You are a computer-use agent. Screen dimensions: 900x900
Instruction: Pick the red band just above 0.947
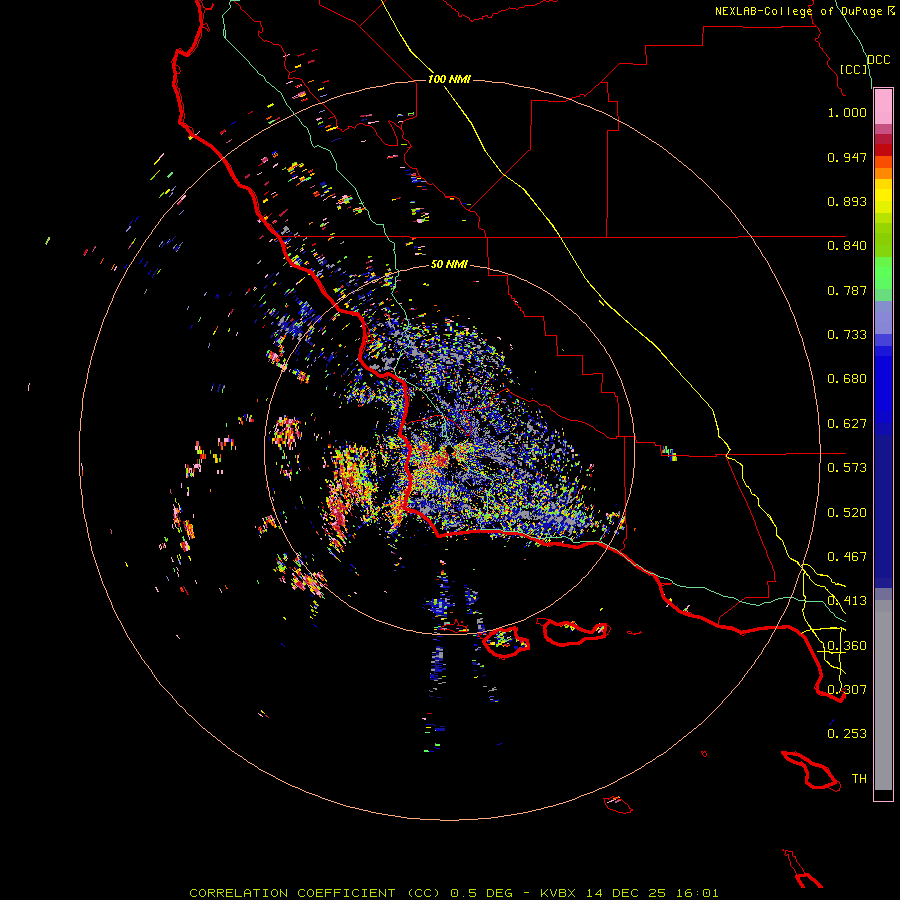pos(883,149)
